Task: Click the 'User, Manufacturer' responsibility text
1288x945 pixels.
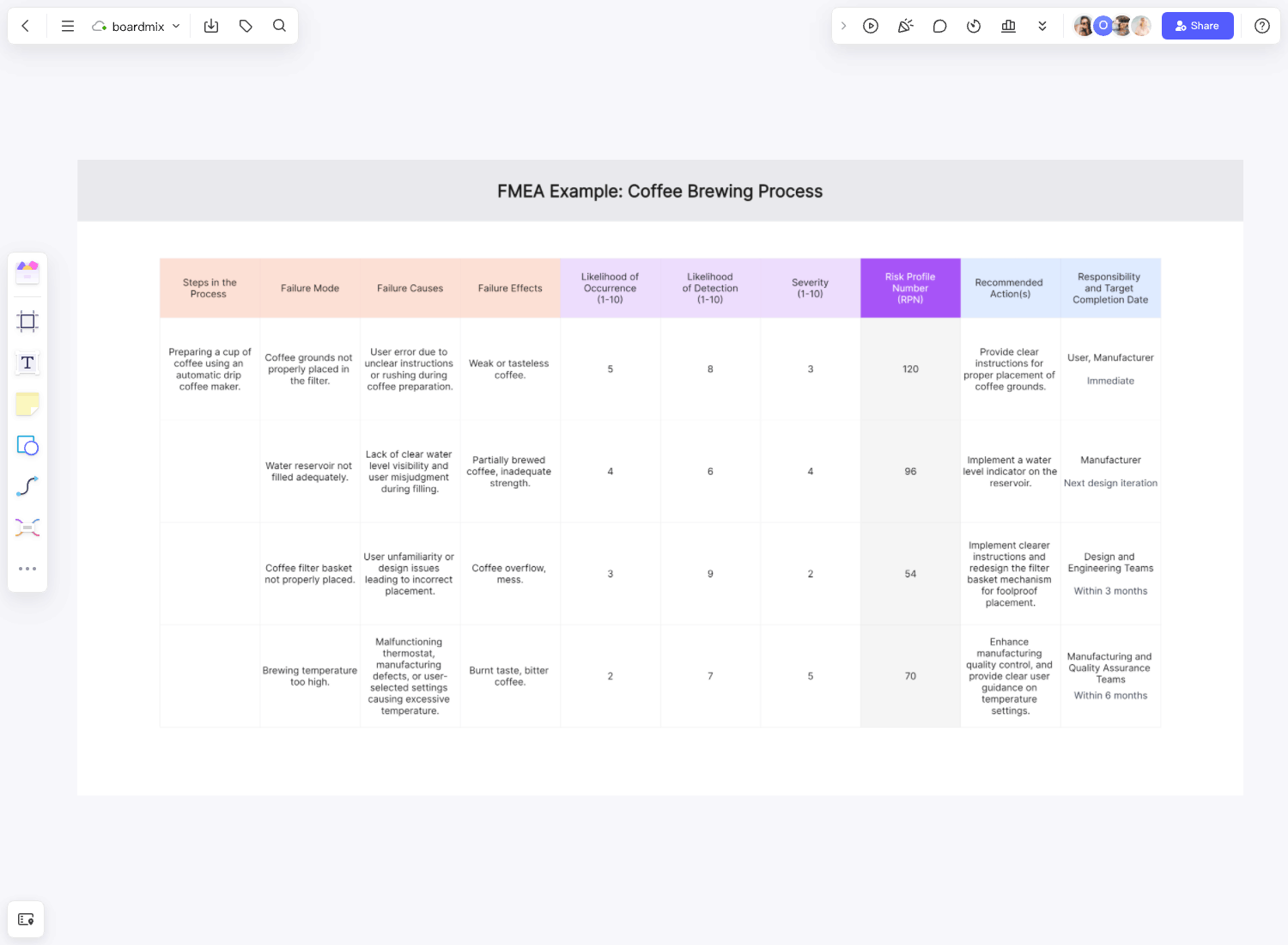Action: tap(1110, 357)
